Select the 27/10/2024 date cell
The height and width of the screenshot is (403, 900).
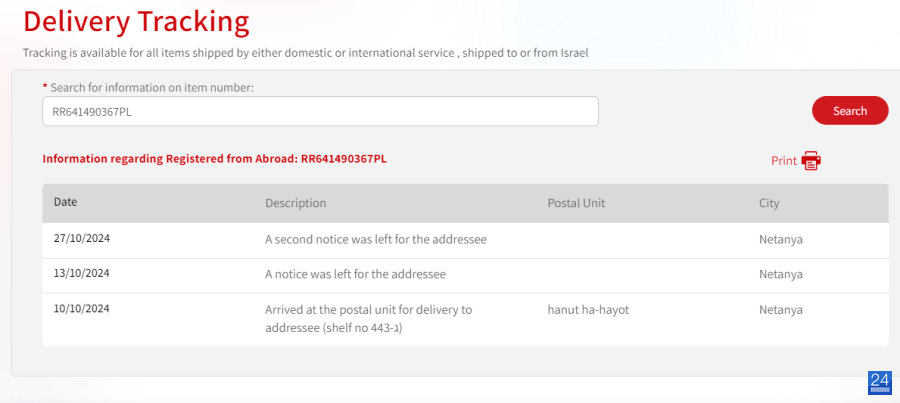point(82,238)
